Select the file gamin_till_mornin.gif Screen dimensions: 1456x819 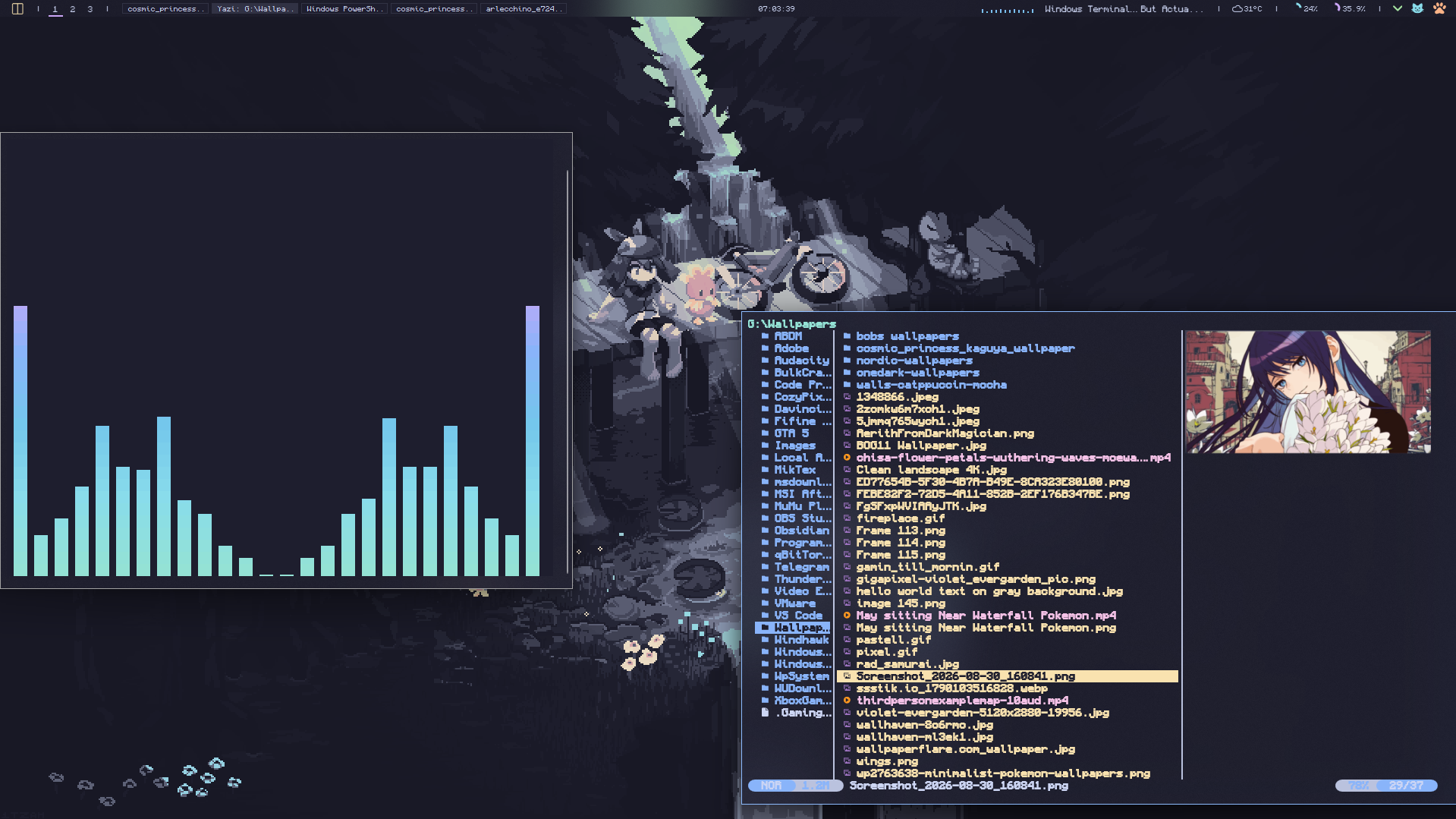pos(927,567)
